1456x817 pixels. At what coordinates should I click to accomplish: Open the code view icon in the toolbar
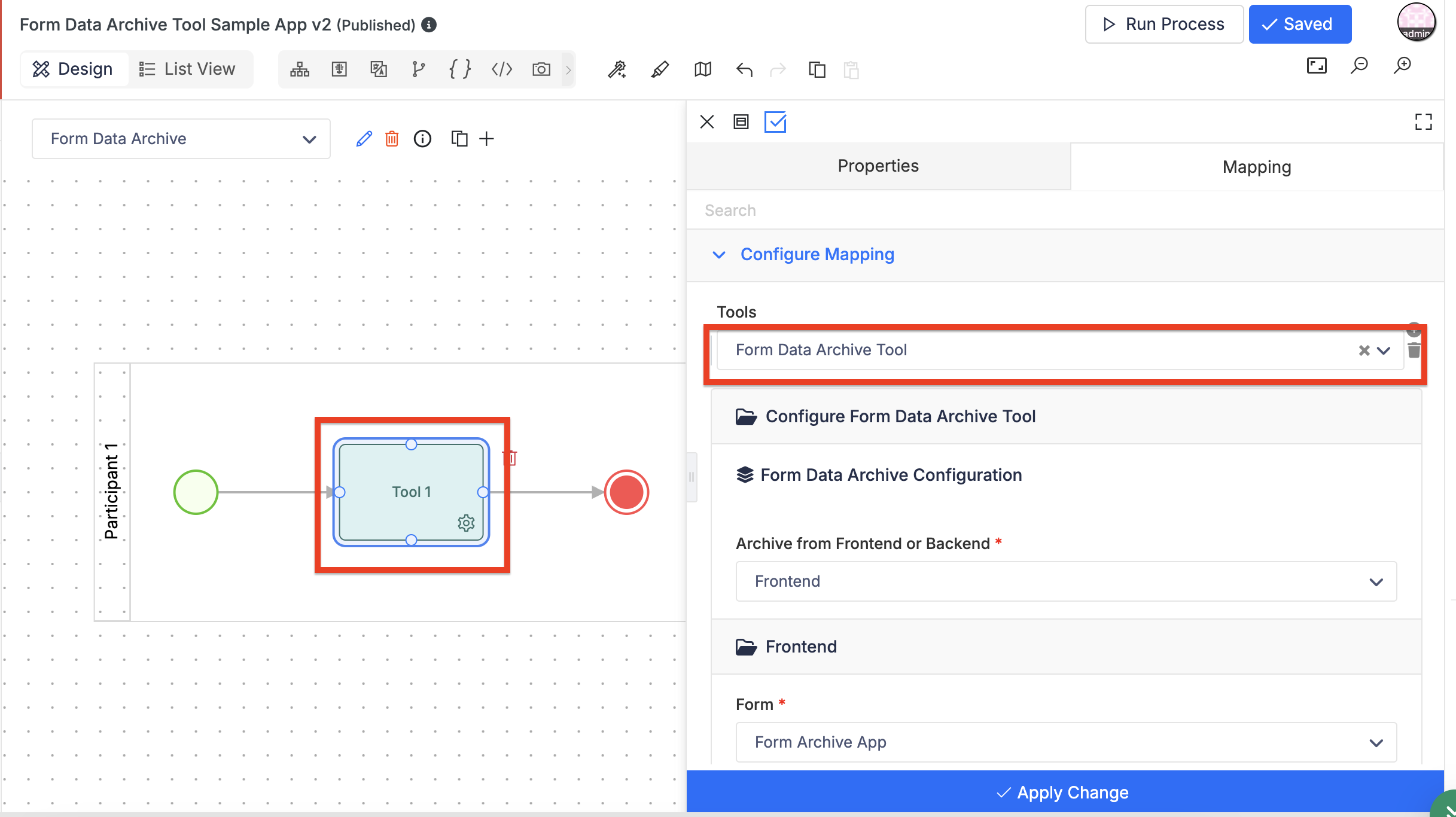click(x=501, y=70)
